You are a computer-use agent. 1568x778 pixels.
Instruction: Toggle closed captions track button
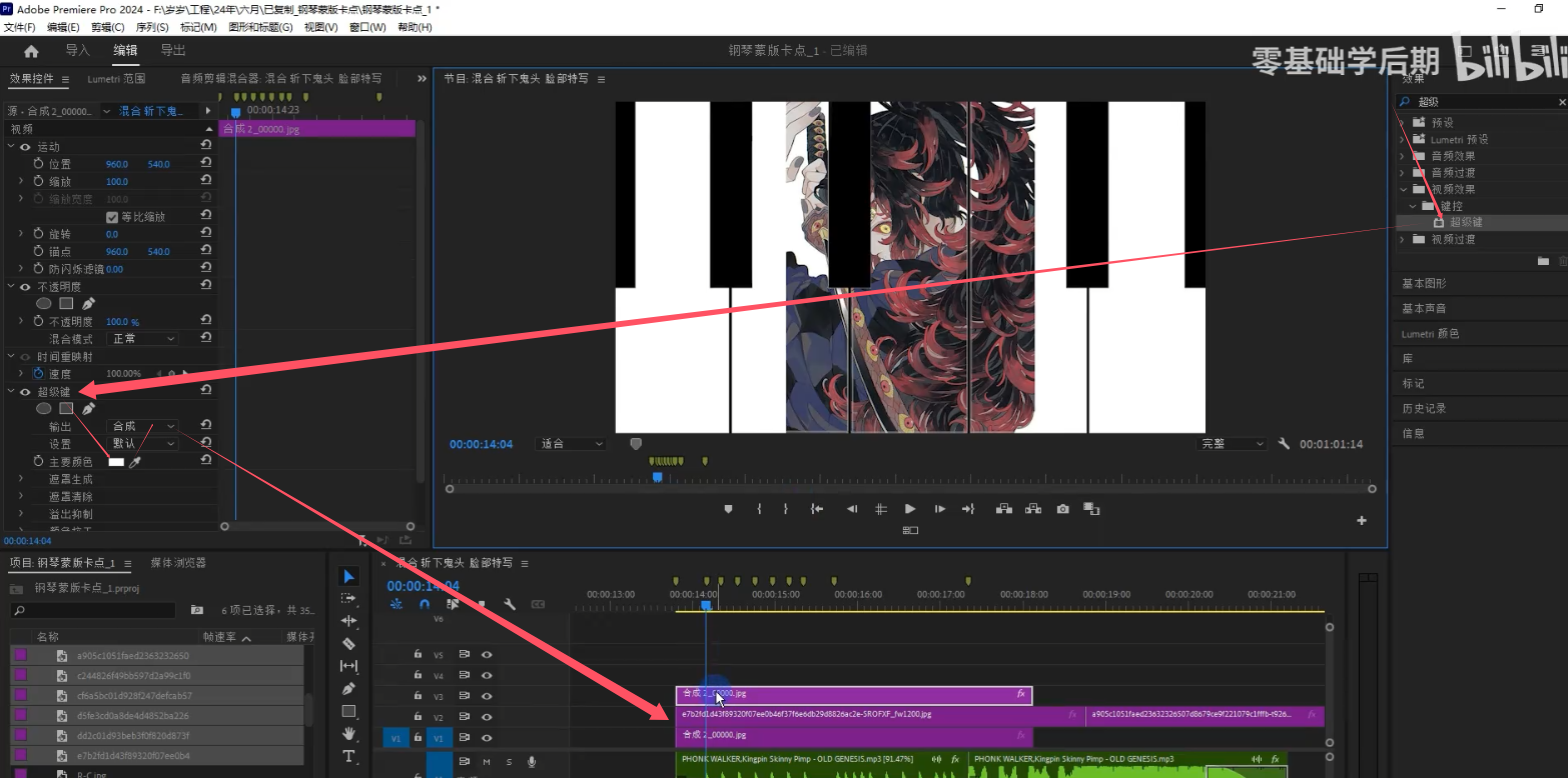point(538,604)
